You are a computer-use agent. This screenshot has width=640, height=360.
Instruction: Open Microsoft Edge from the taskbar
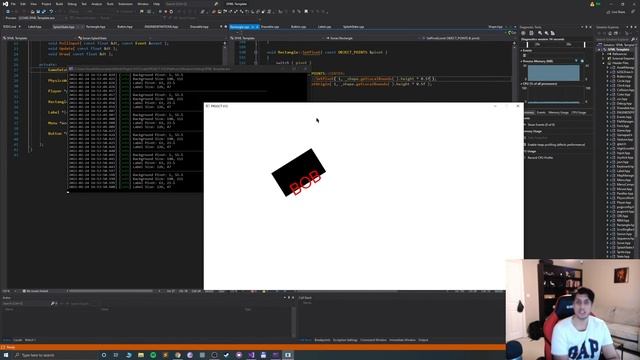[128, 355]
